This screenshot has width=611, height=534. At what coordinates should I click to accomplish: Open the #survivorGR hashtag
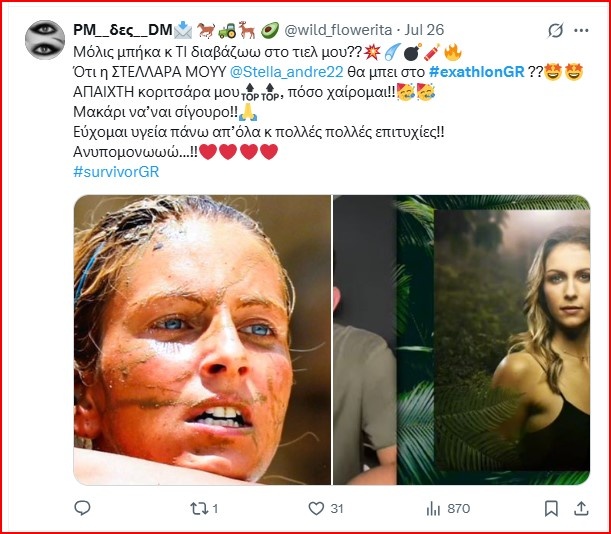pyautogui.click(x=116, y=171)
